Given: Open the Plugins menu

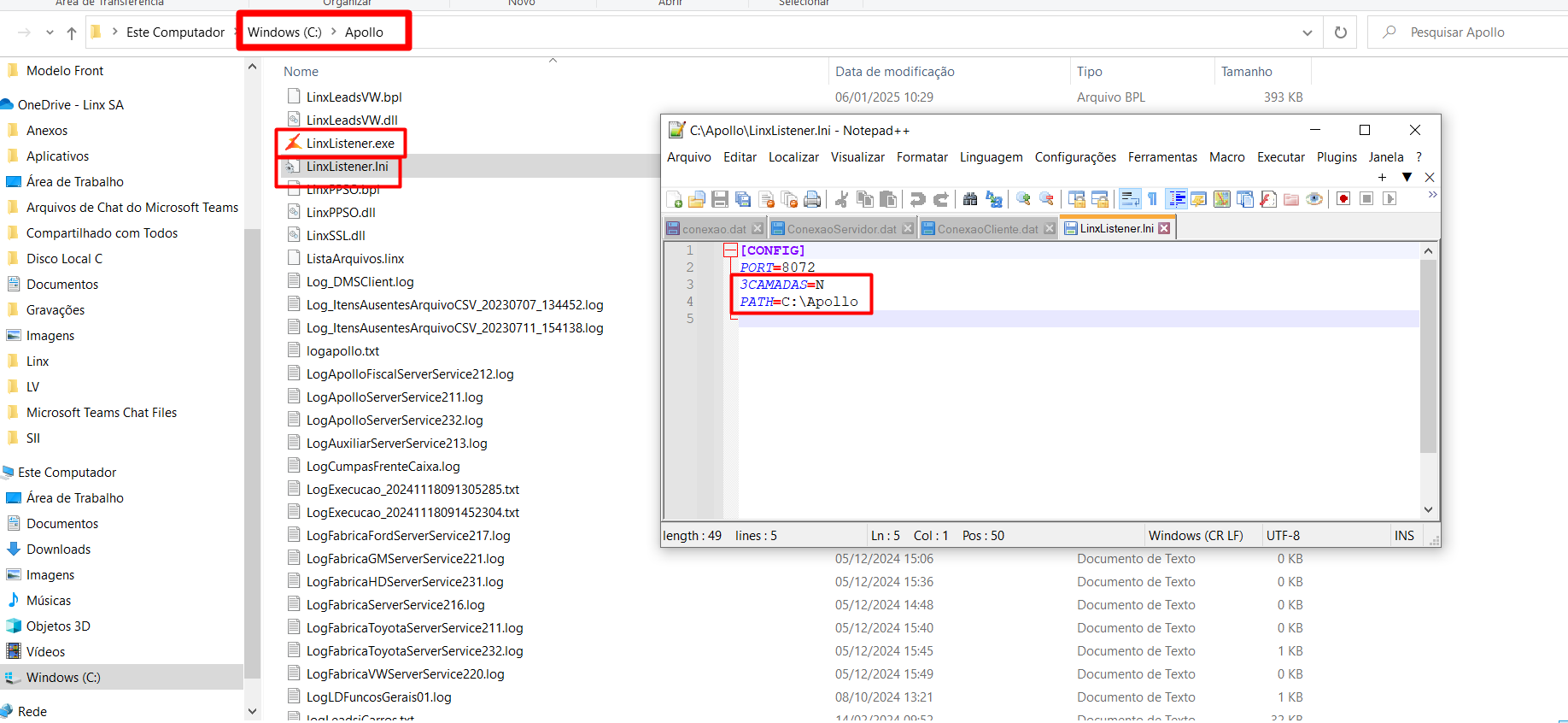Looking at the screenshot, I should 1337,157.
